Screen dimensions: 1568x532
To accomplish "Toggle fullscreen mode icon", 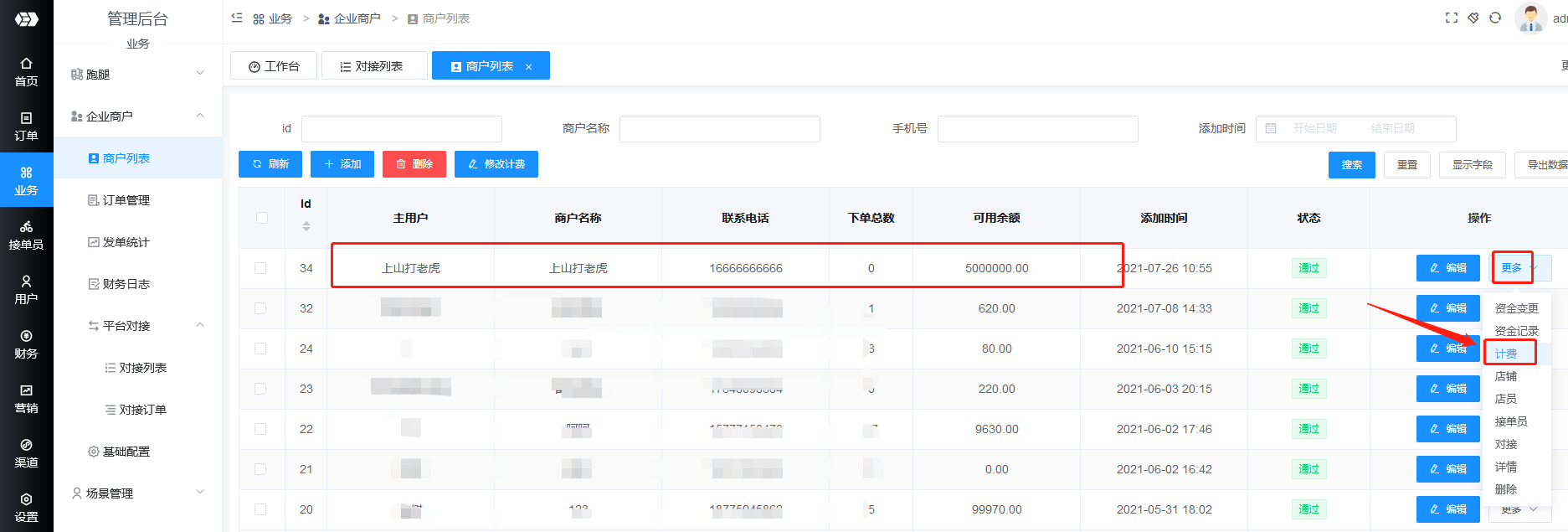I will point(1452,18).
